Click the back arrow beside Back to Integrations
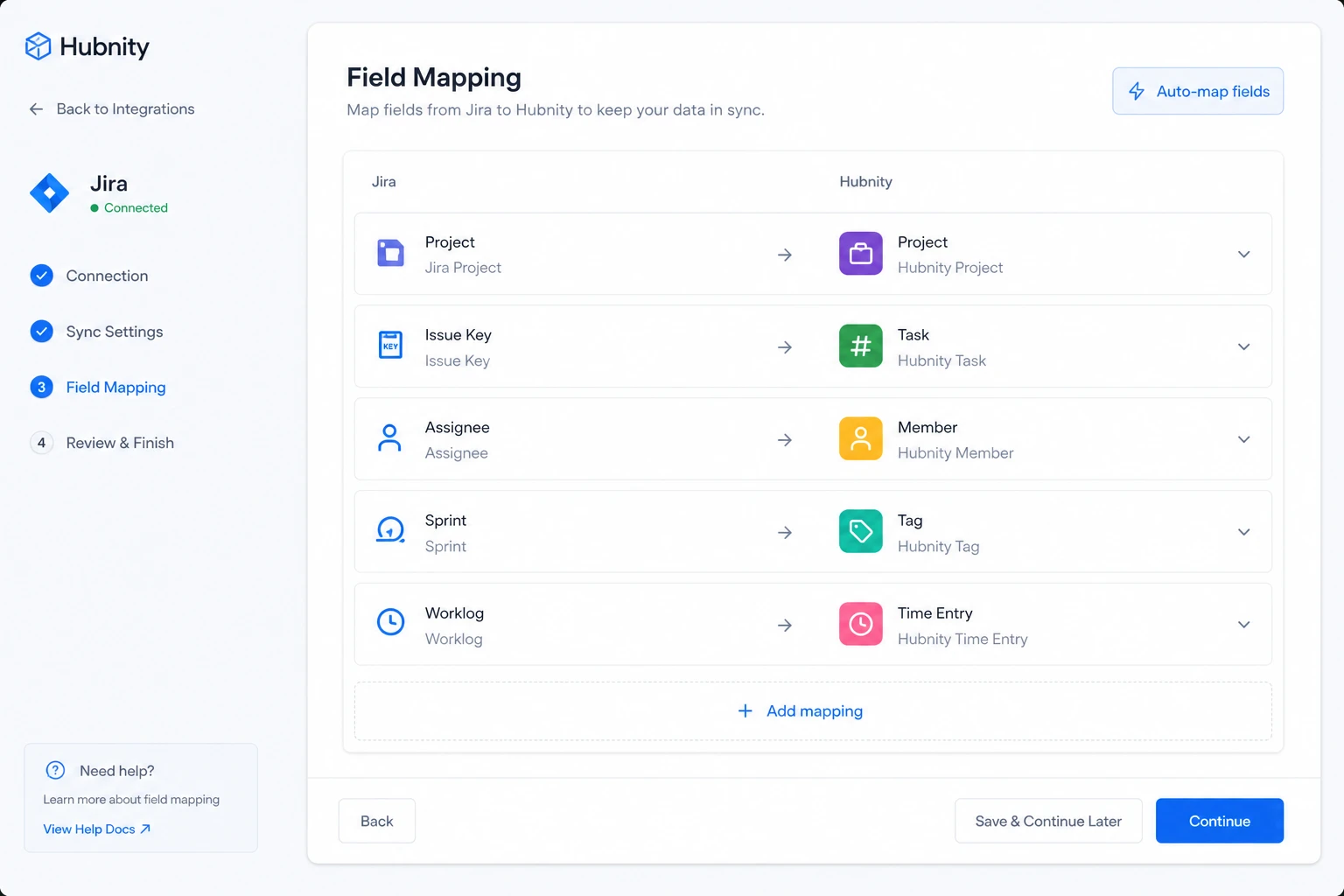1344x896 pixels. coord(36,109)
